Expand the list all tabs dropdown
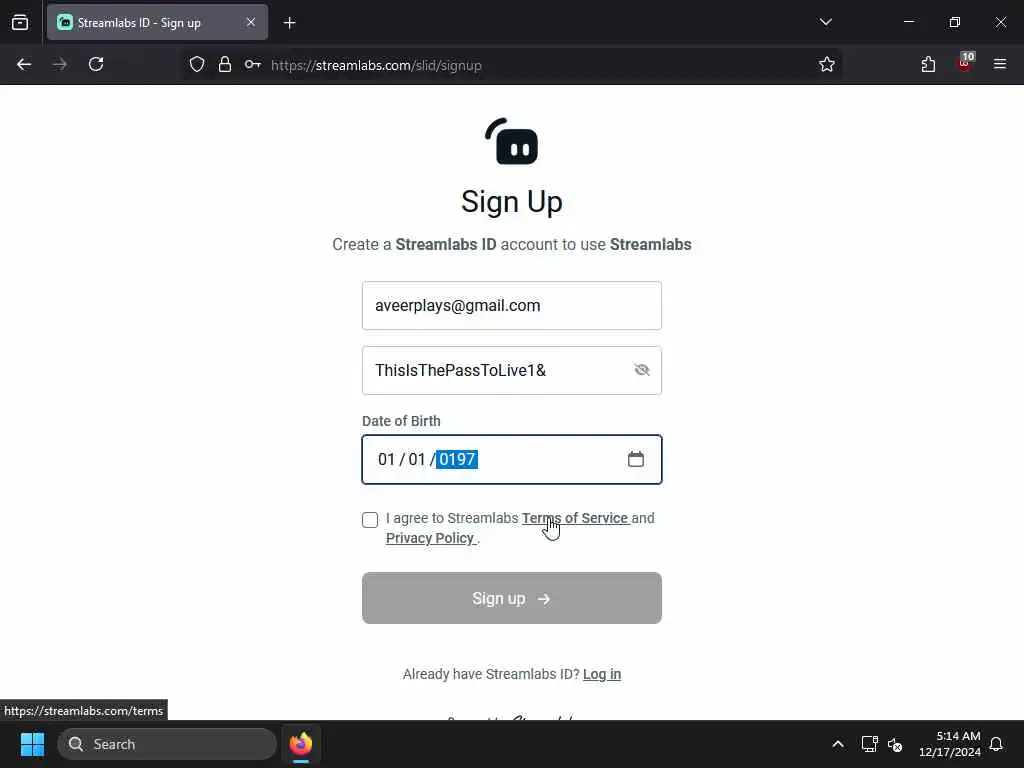The height and width of the screenshot is (768, 1024). (825, 22)
